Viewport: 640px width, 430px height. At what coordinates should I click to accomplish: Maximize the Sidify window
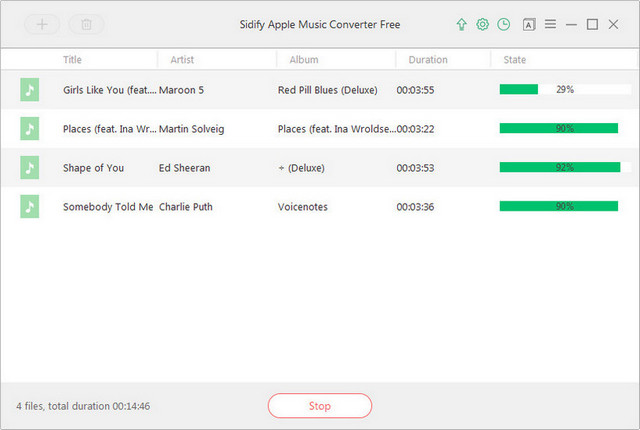point(592,24)
